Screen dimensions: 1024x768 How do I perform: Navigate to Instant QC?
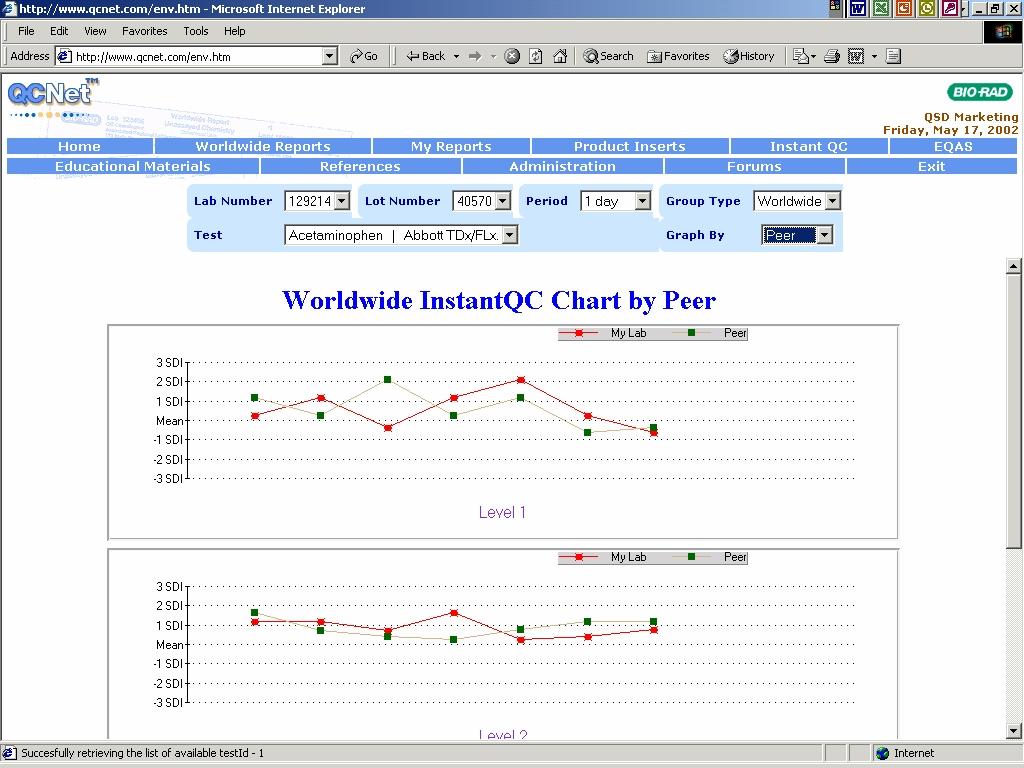click(x=808, y=146)
